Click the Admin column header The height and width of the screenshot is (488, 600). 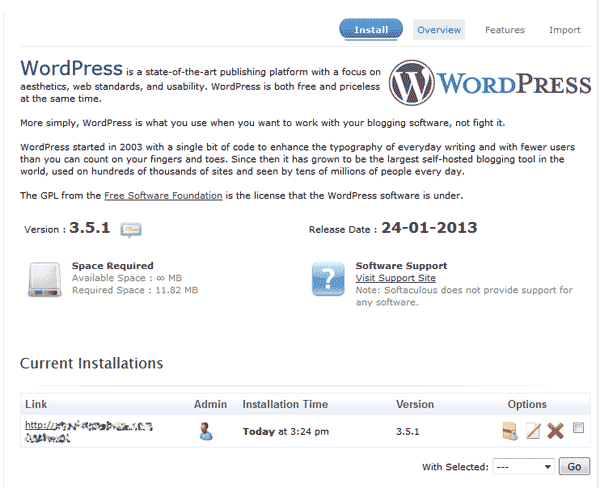(210, 404)
